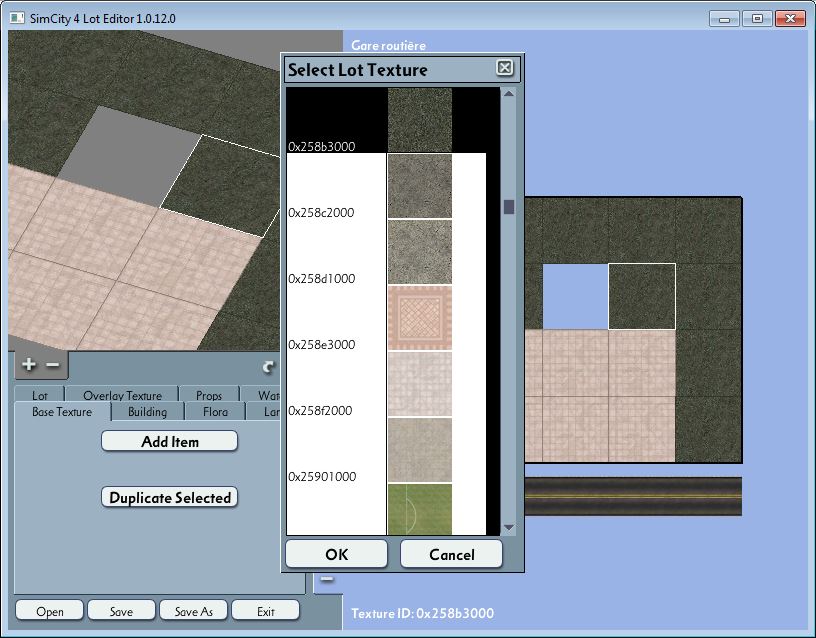Select pink patterned texture 0x258e3000

pos(419,318)
